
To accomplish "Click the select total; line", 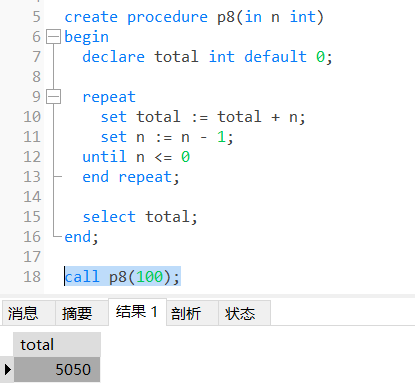I will pyautogui.click(x=140, y=217).
